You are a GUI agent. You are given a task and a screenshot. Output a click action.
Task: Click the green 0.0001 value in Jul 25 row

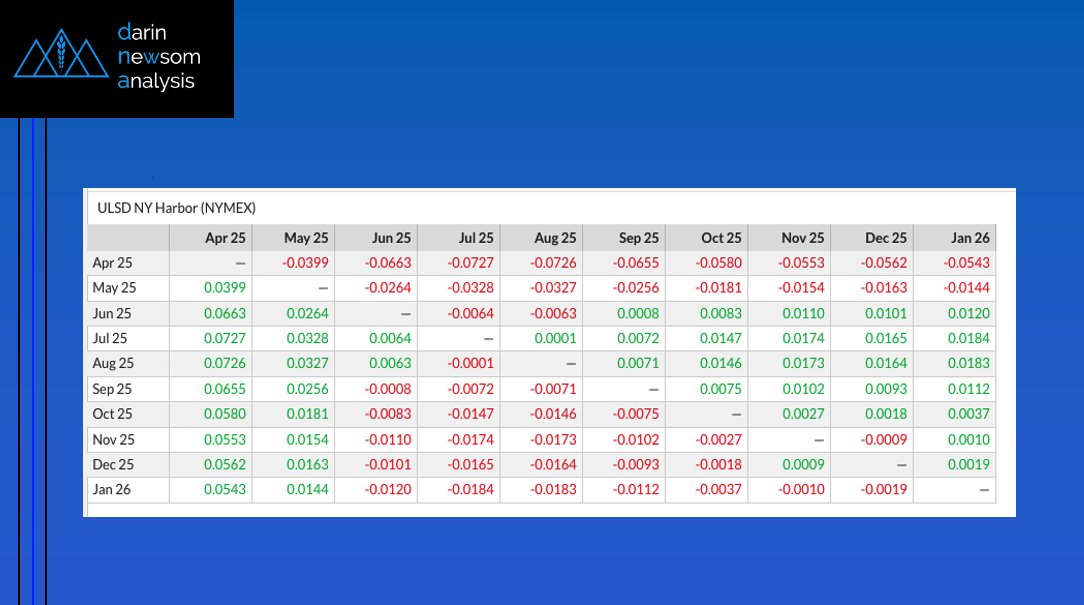pyautogui.click(x=556, y=338)
